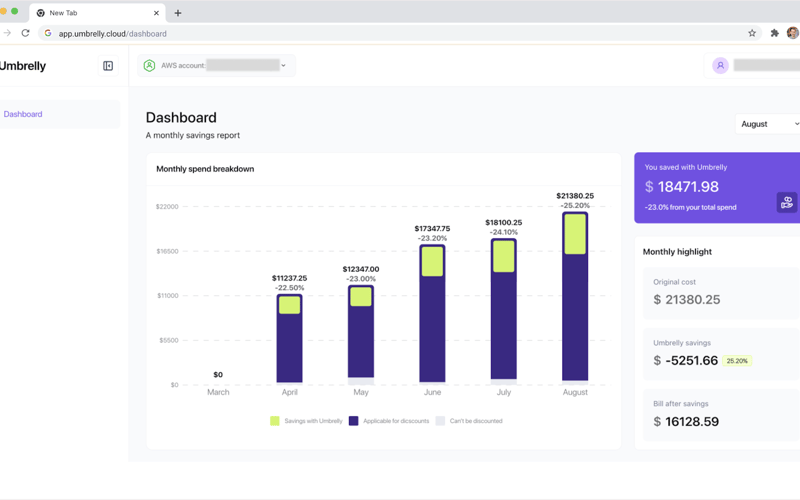Click the Savings with Umbrelly legend swatch

(274, 421)
